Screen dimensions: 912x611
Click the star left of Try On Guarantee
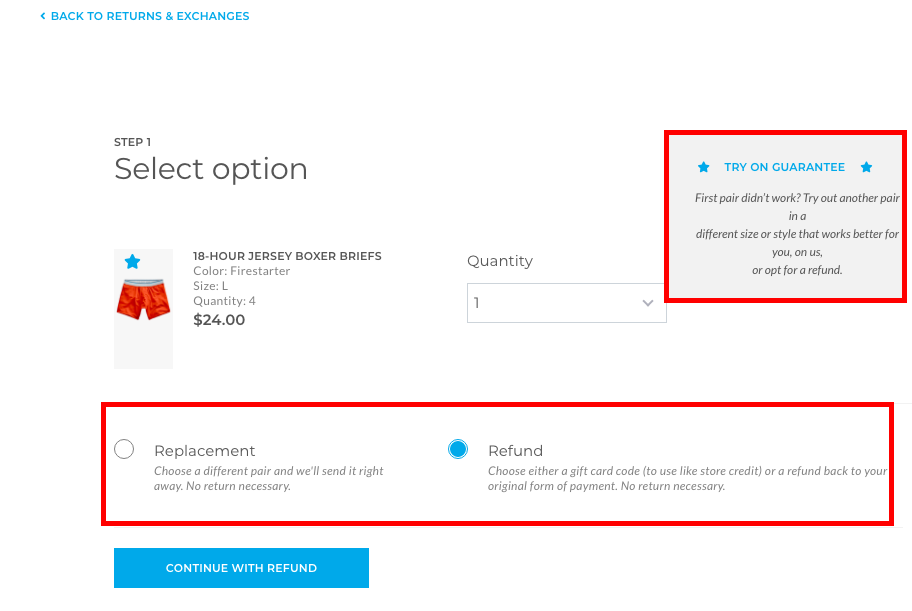click(x=703, y=168)
